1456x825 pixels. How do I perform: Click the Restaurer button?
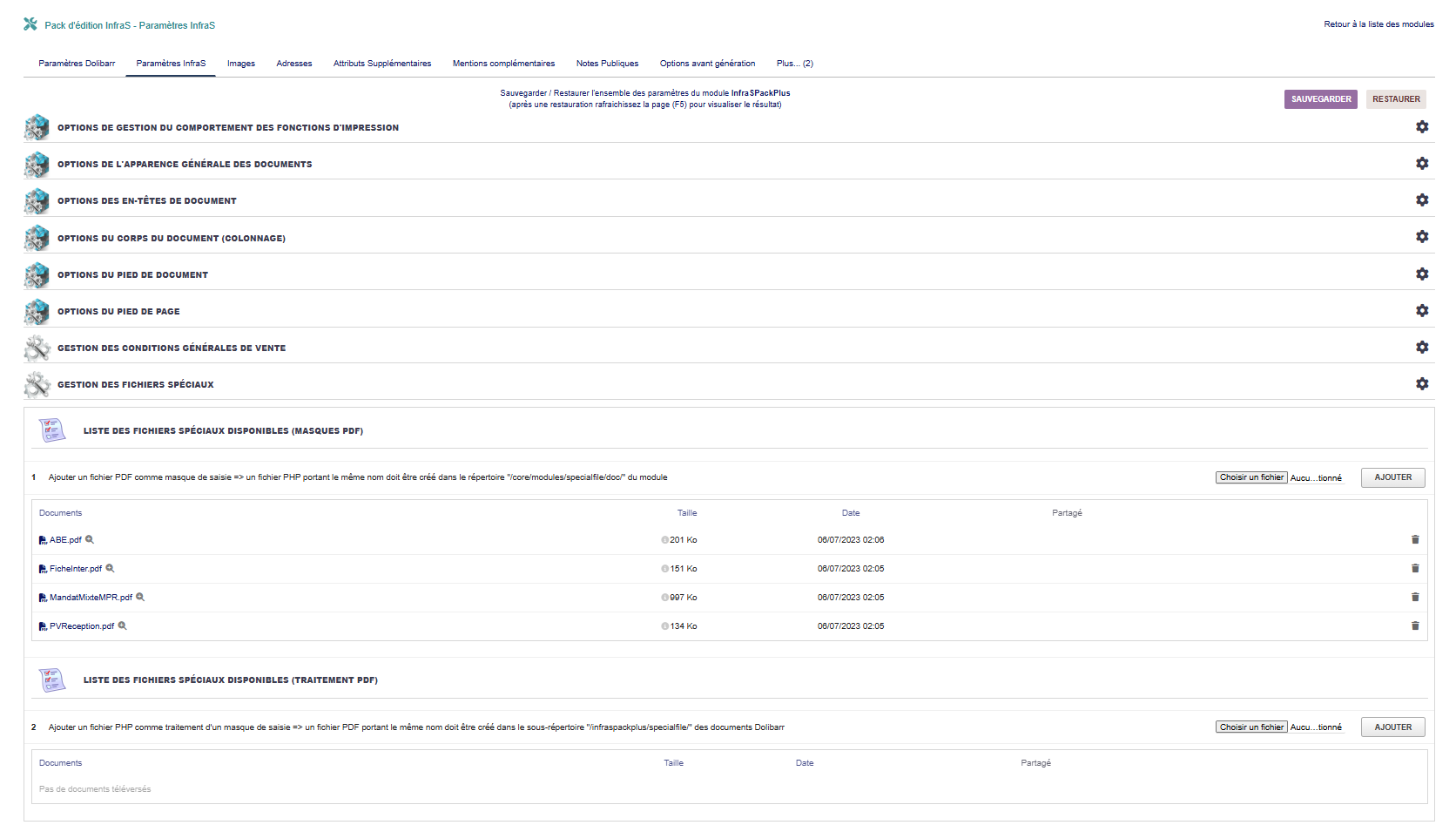(1396, 99)
